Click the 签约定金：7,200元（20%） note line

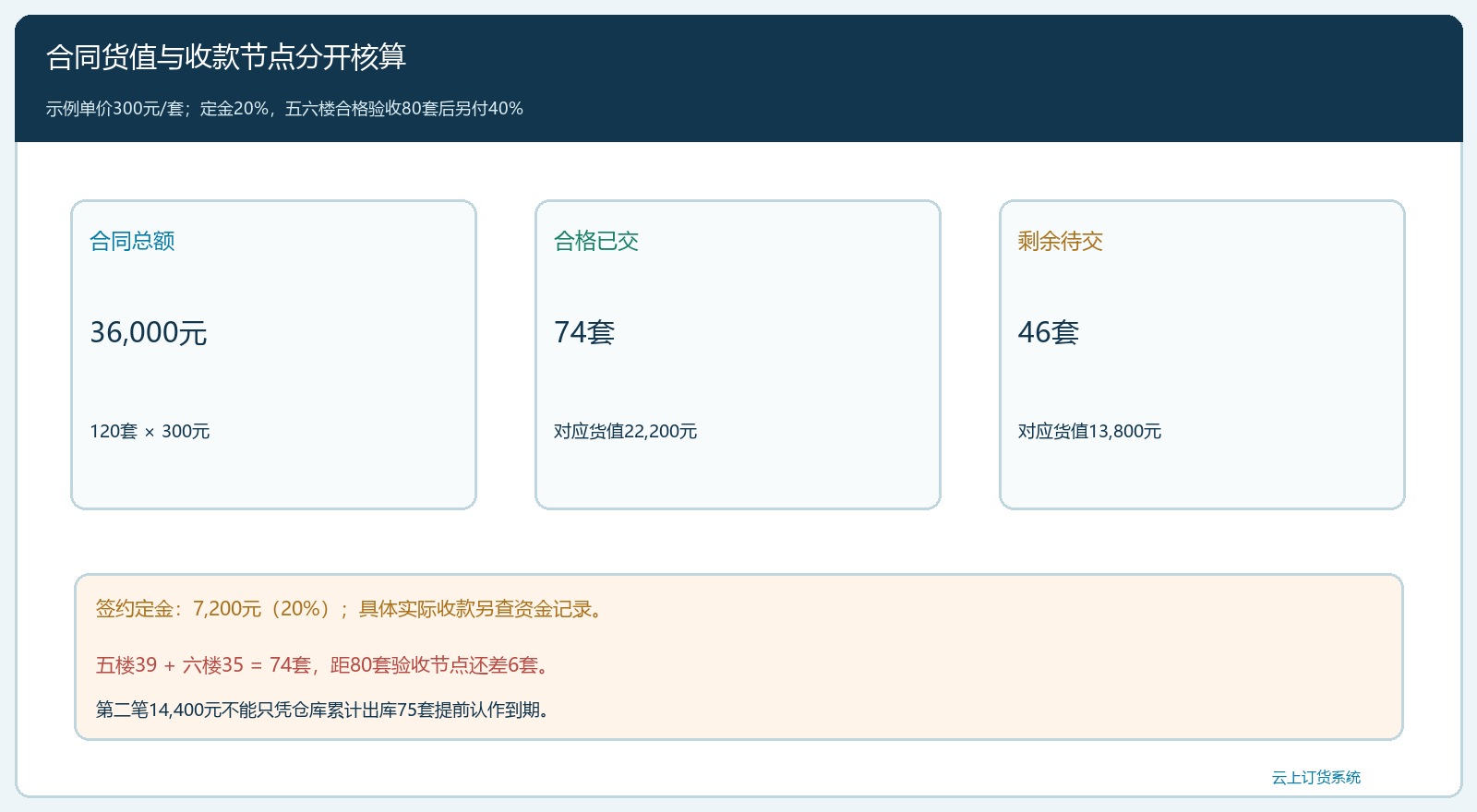352,609
